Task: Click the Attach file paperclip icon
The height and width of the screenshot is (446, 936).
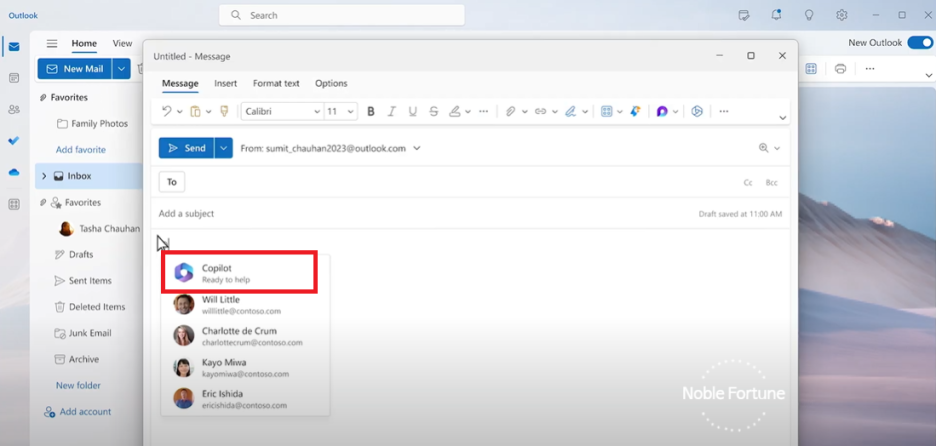Action: tap(510, 111)
